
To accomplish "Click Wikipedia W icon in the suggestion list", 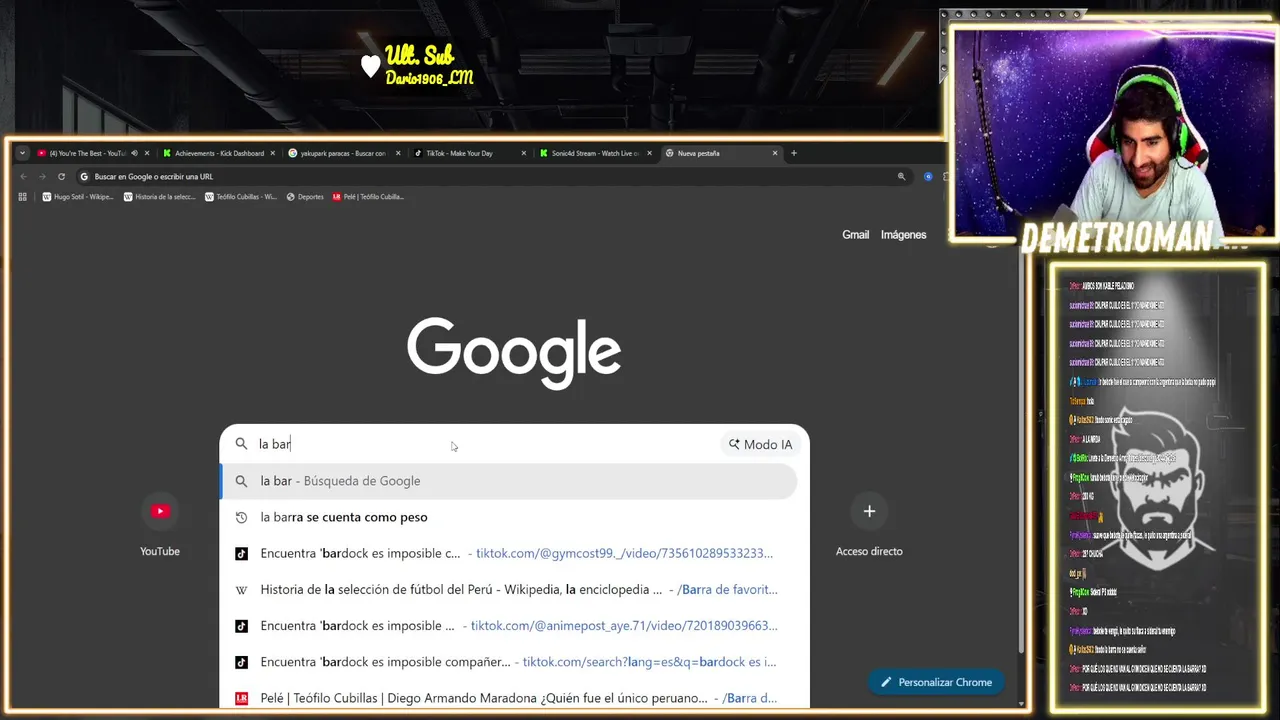I will point(241,590).
